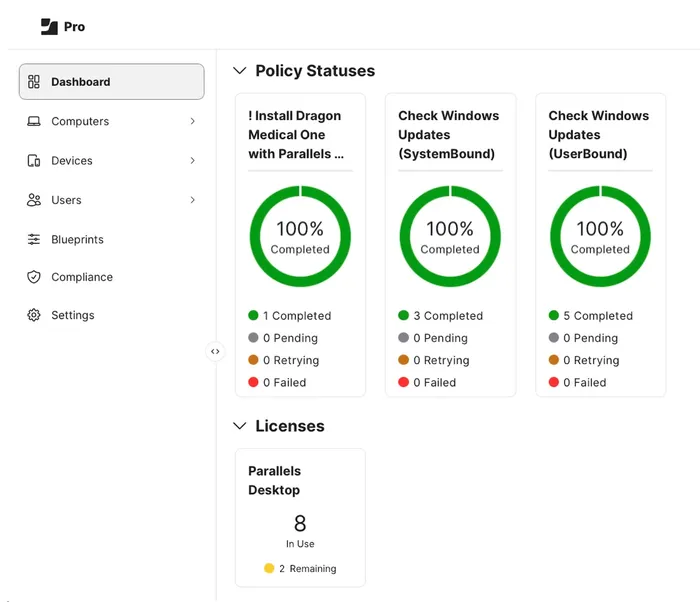
Task: Expand the Users submenu chevron
Action: tap(192, 200)
